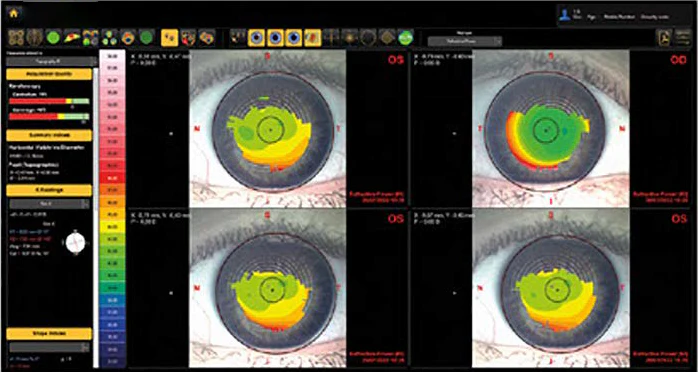This screenshot has width=698, height=372.
Task: Pick the bright red swatch on the color scale
Action: coord(113,177)
